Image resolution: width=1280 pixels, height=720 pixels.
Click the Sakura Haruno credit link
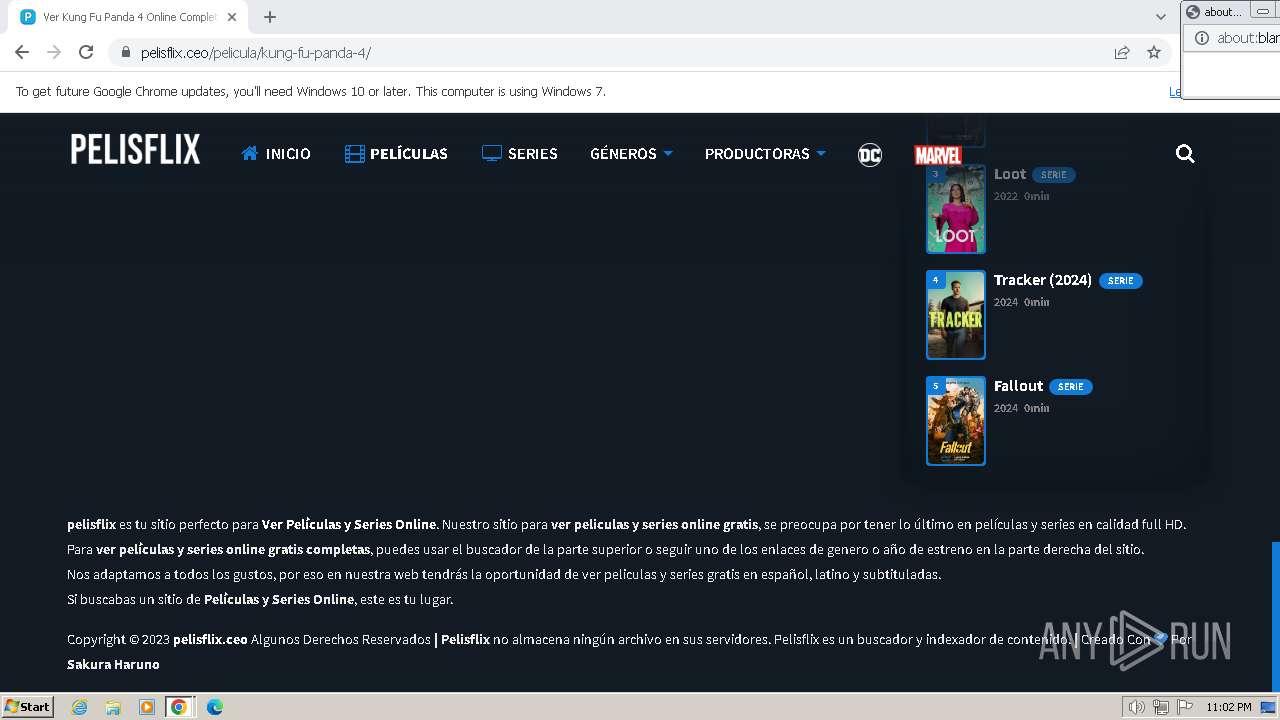[x=113, y=664]
